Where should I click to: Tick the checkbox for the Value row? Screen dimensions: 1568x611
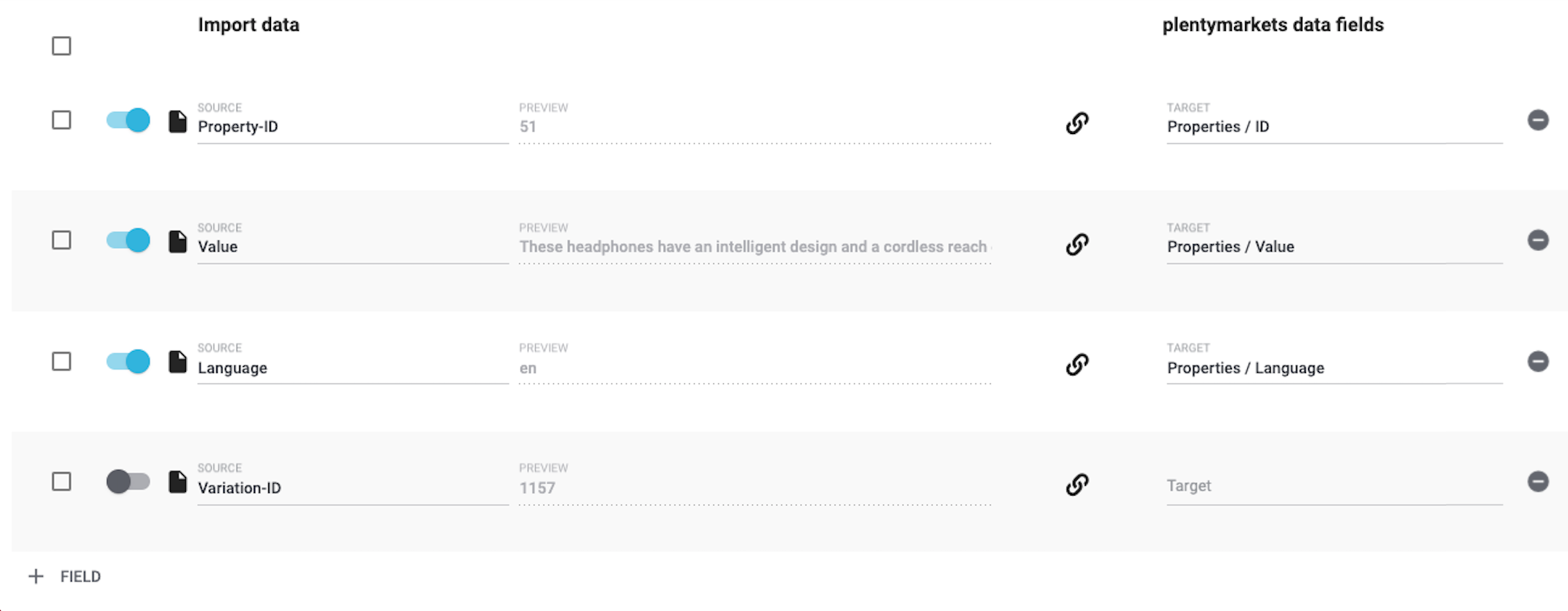(62, 241)
